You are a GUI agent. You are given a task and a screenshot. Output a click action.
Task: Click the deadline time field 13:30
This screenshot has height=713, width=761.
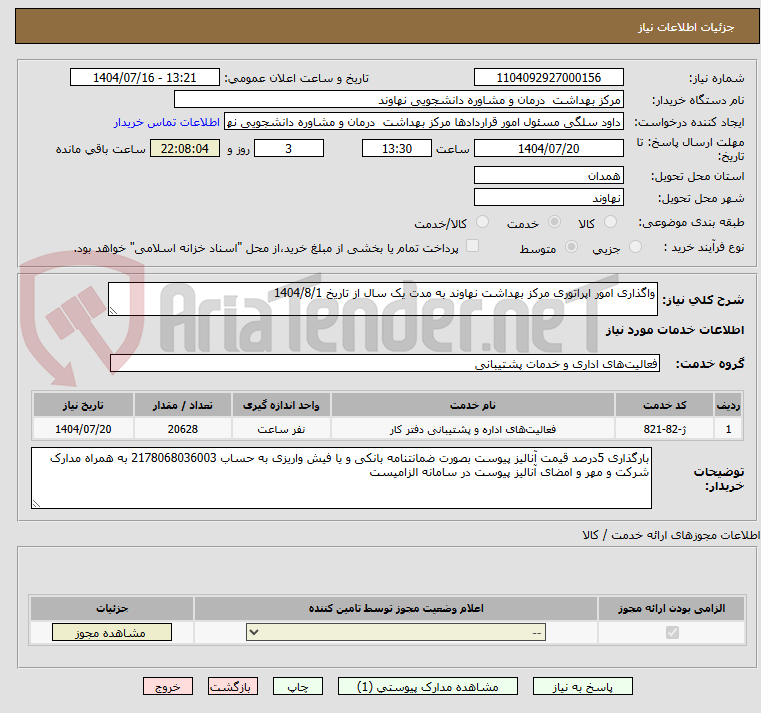(397, 149)
